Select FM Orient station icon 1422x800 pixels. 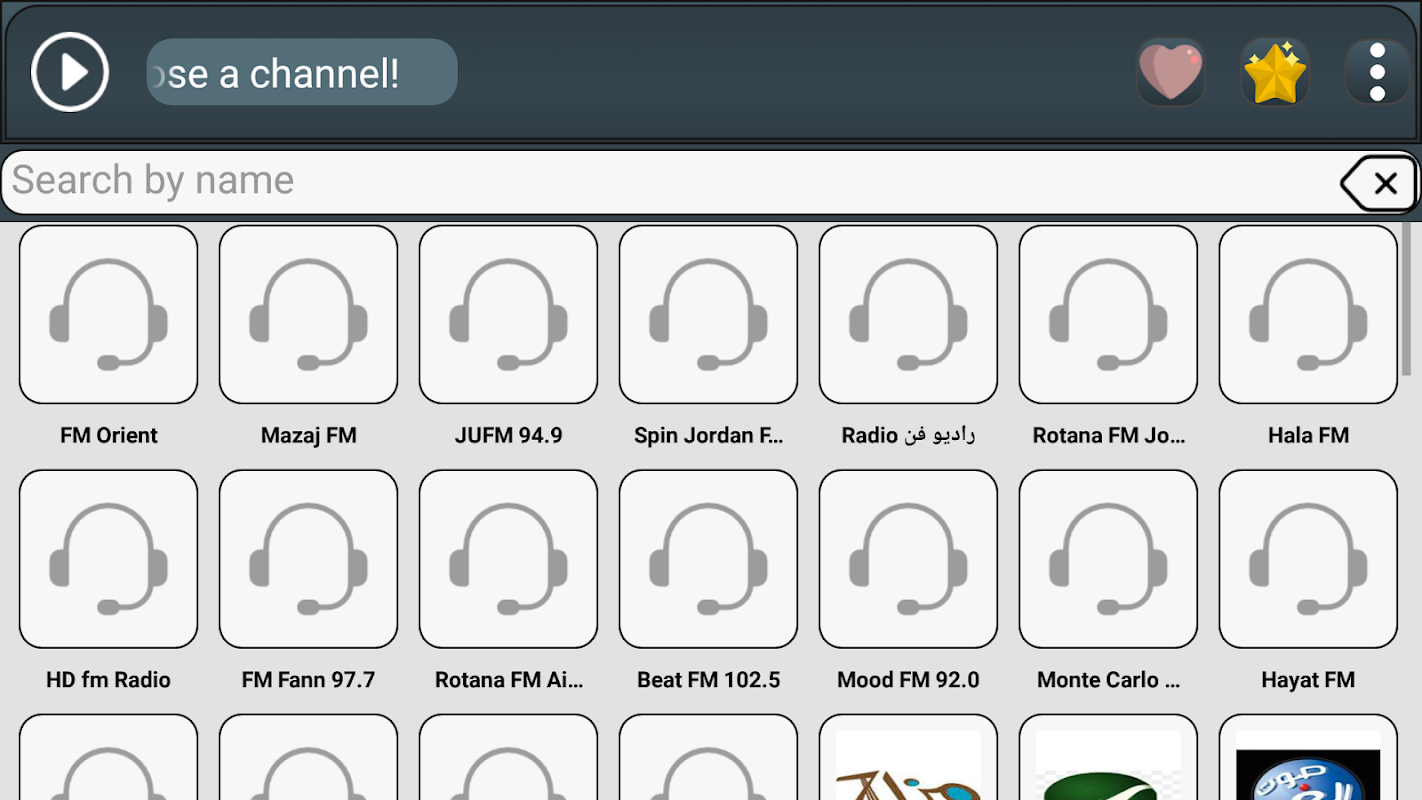[108, 314]
